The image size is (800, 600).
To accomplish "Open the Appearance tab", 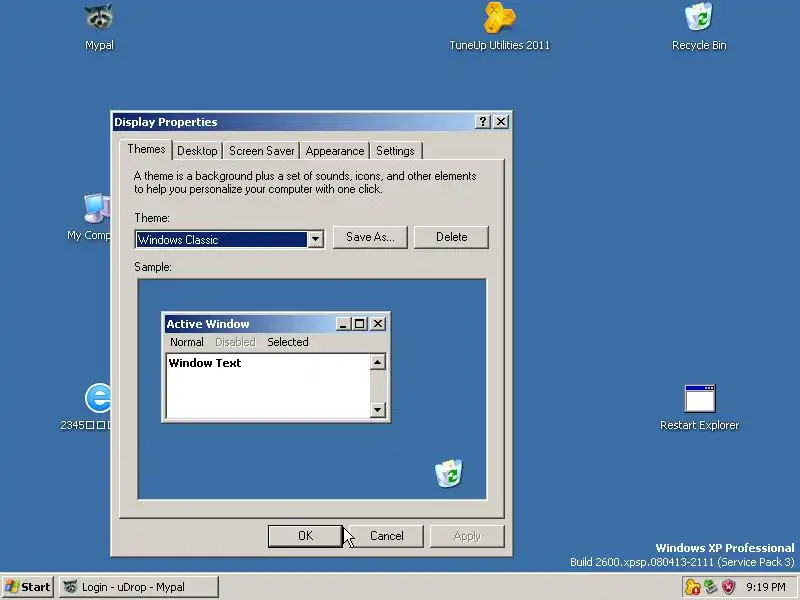I will [x=335, y=151].
